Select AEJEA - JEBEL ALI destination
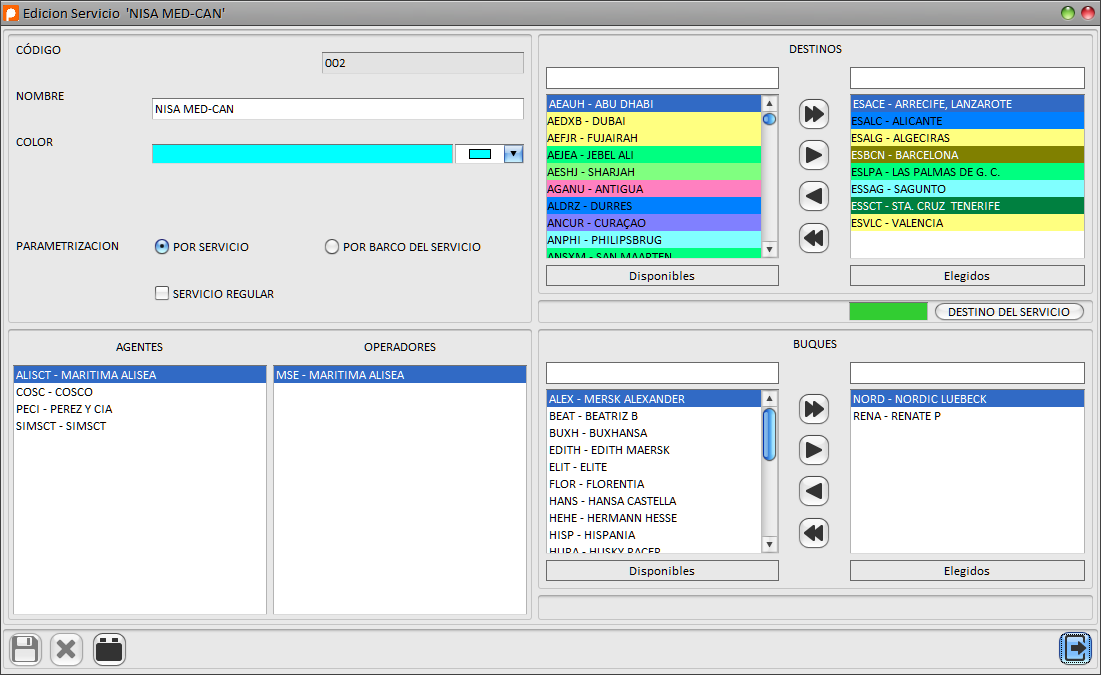 pyautogui.click(x=654, y=155)
